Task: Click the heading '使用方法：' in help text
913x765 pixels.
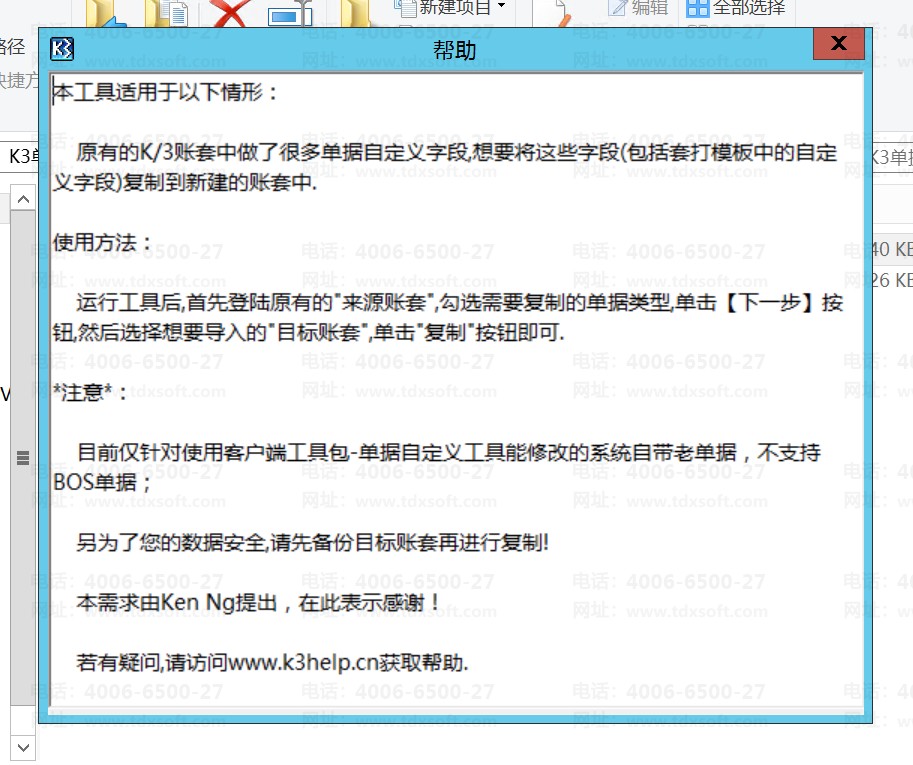Action: click(103, 242)
